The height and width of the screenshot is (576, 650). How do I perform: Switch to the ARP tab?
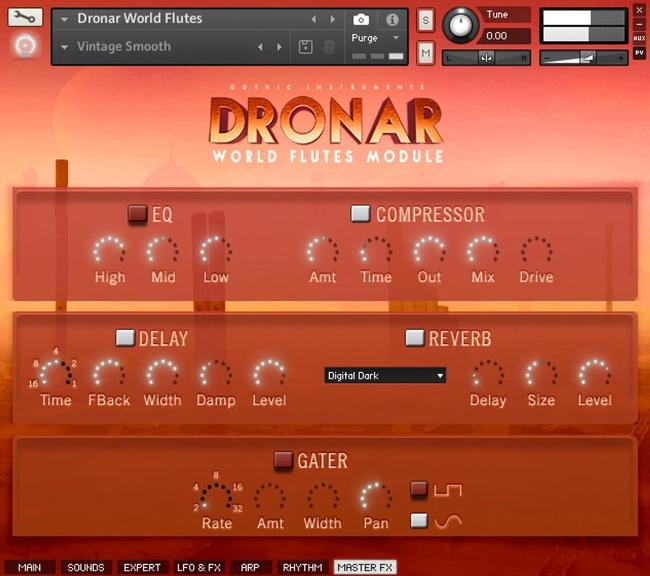(250, 567)
